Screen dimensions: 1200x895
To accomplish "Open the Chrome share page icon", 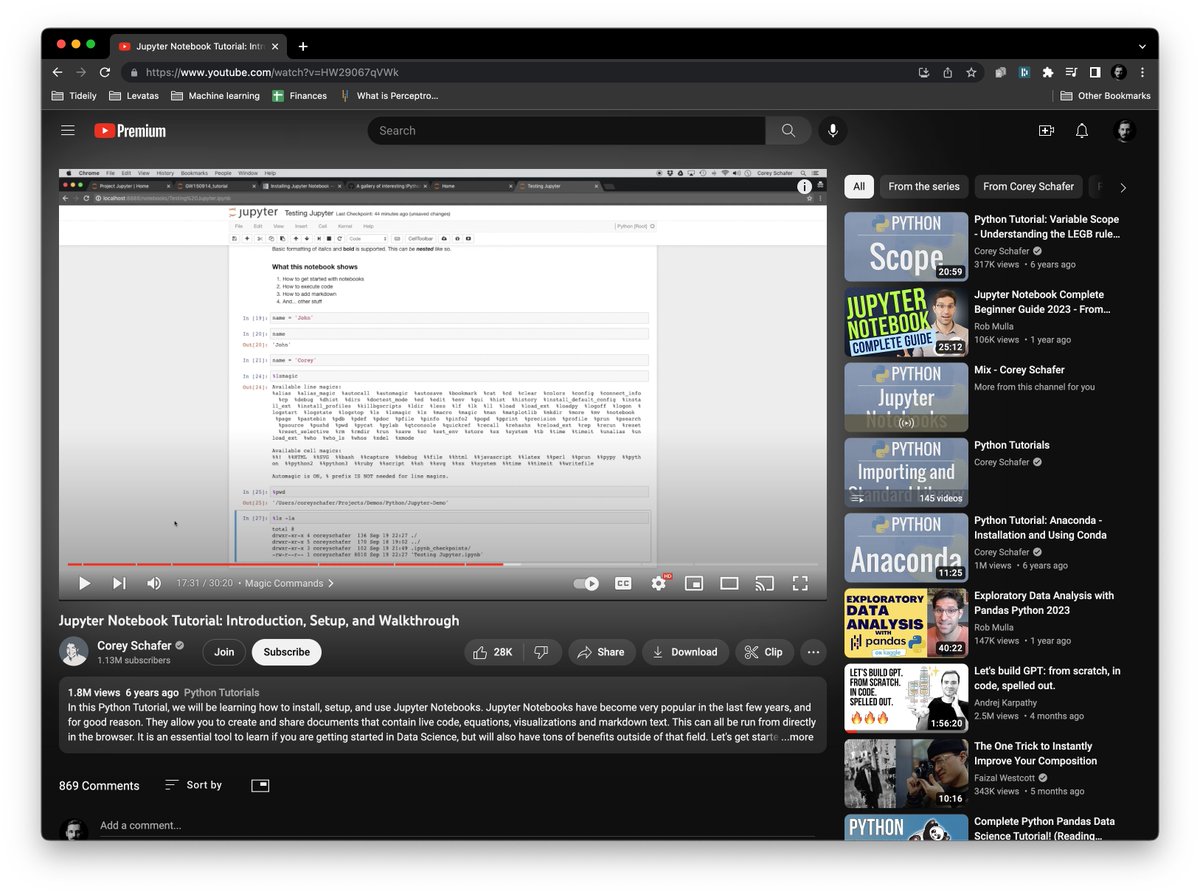I will point(947,72).
